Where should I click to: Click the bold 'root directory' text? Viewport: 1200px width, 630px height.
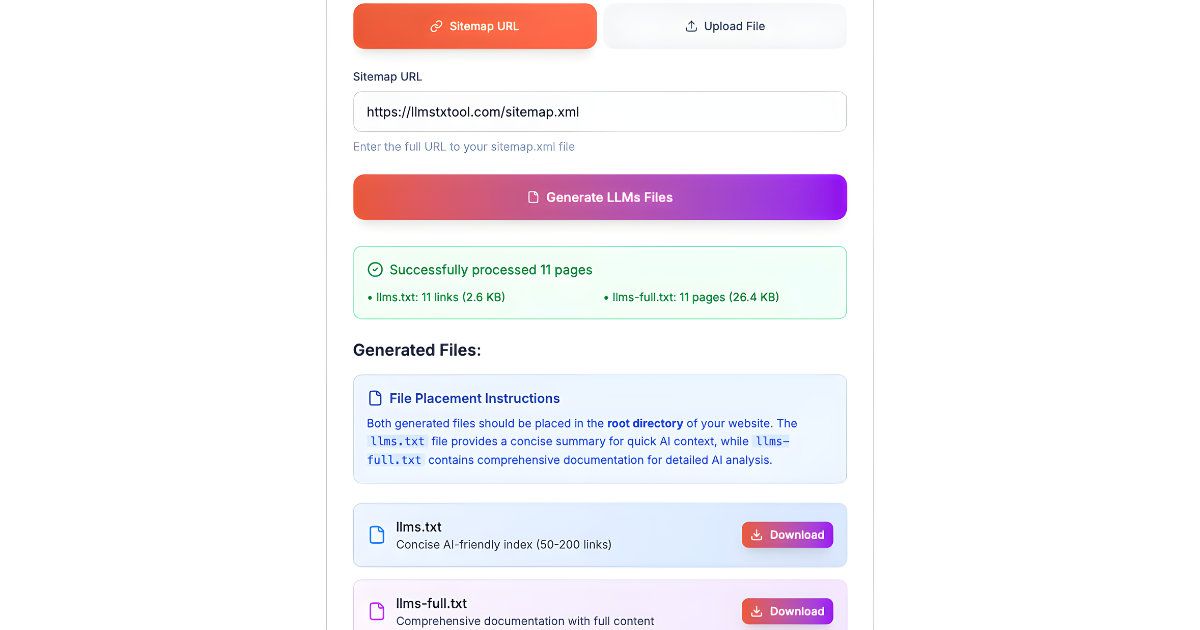pyautogui.click(x=645, y=423)
